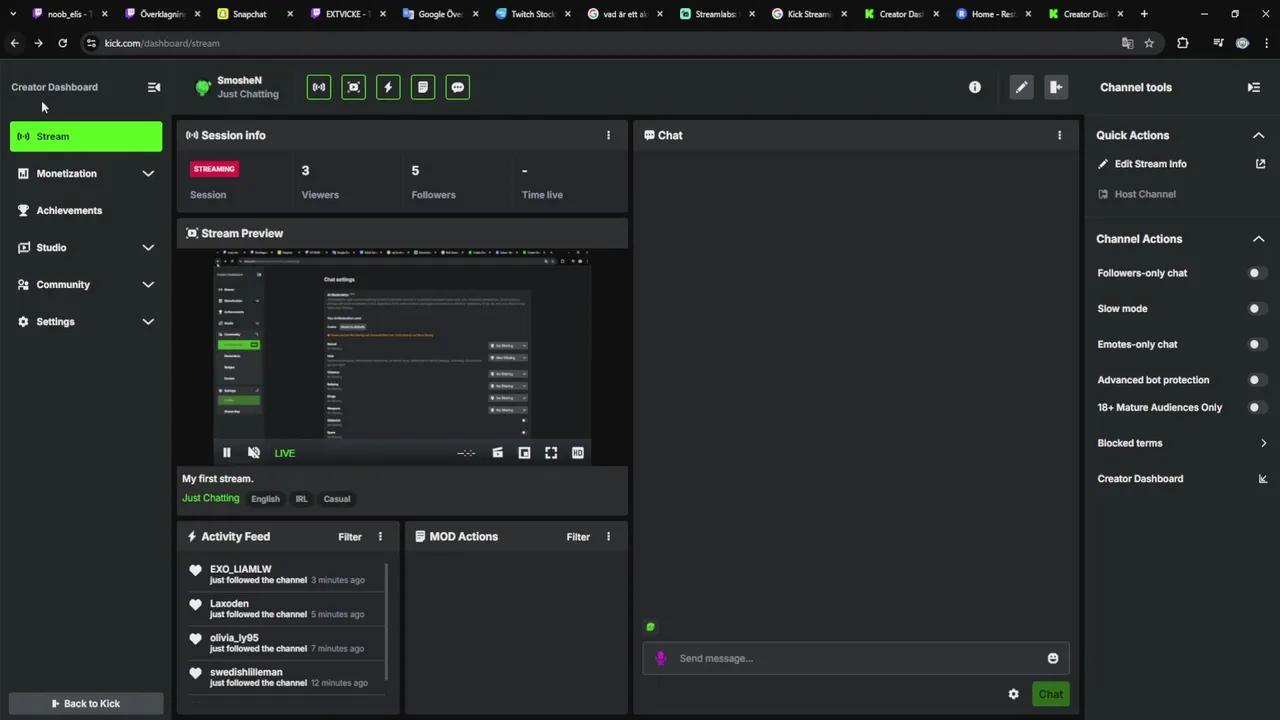Go back in browser history

pos(14,43)
